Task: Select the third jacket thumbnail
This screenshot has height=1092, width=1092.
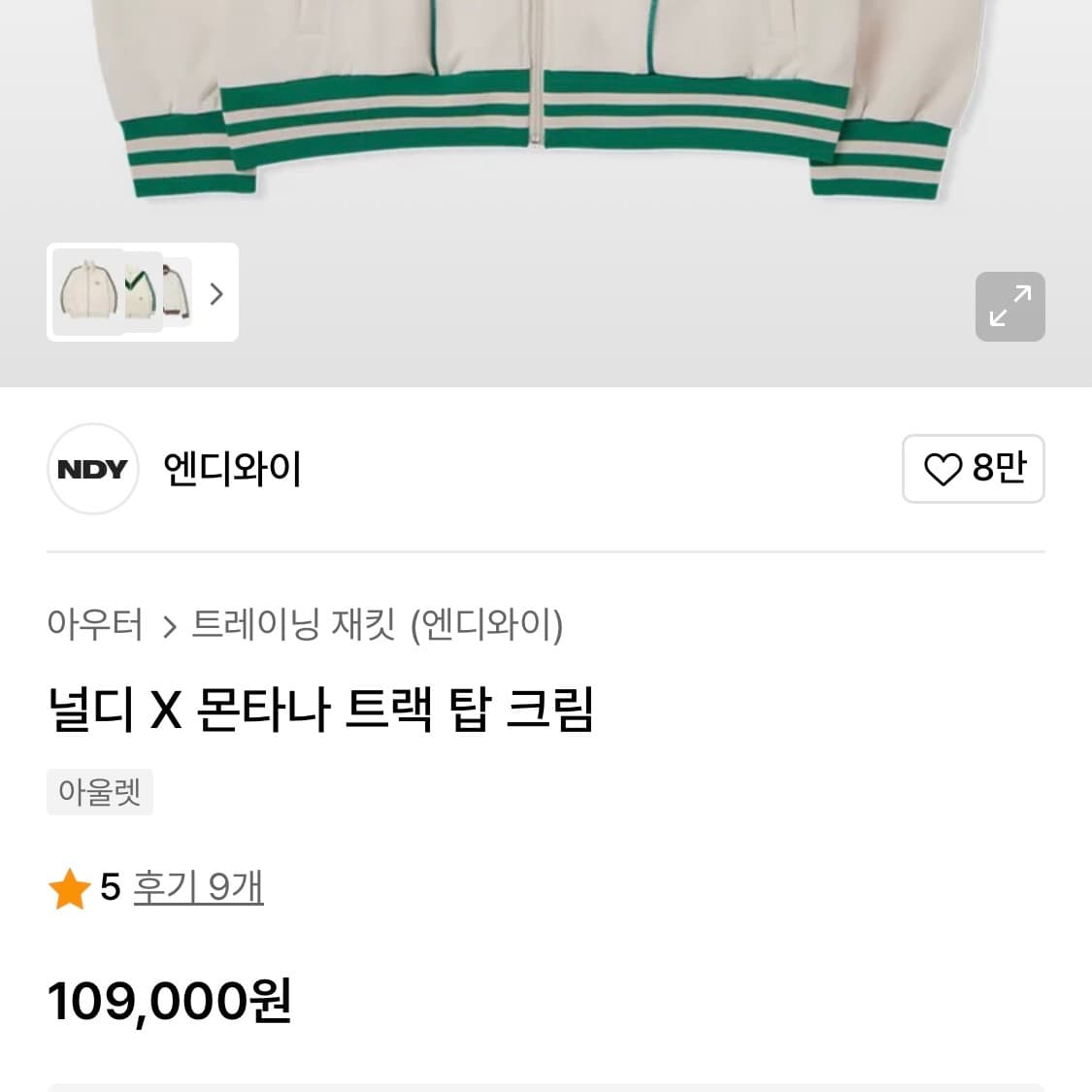Action: click(x=178, y=291)
